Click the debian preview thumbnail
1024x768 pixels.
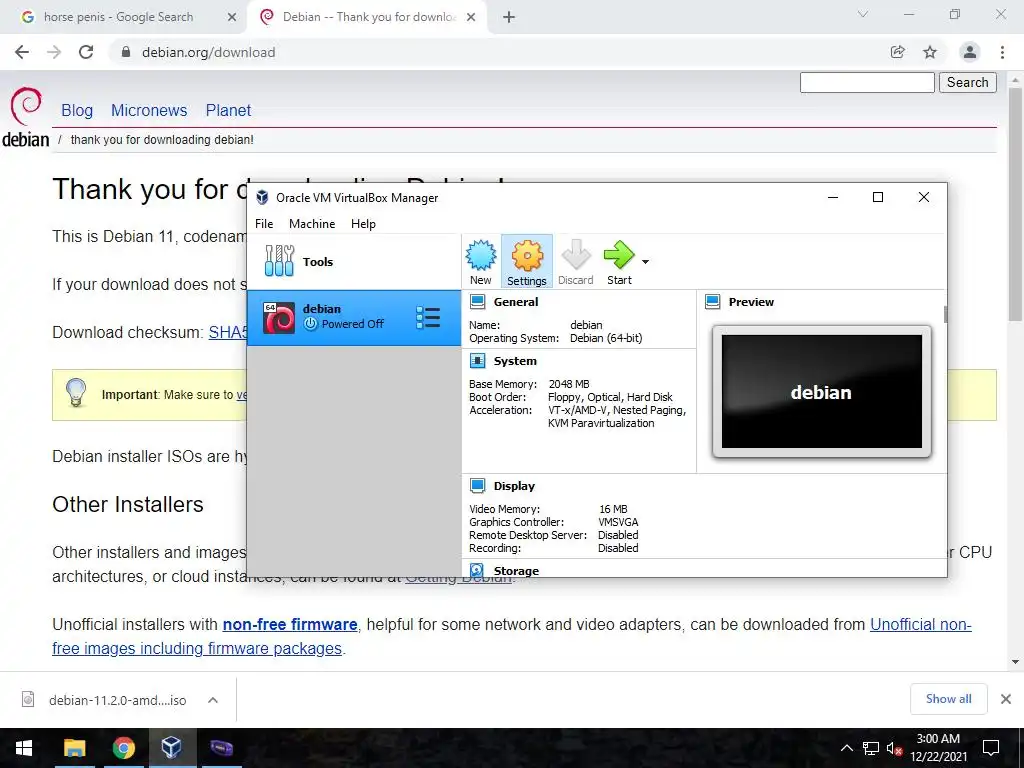822,391
